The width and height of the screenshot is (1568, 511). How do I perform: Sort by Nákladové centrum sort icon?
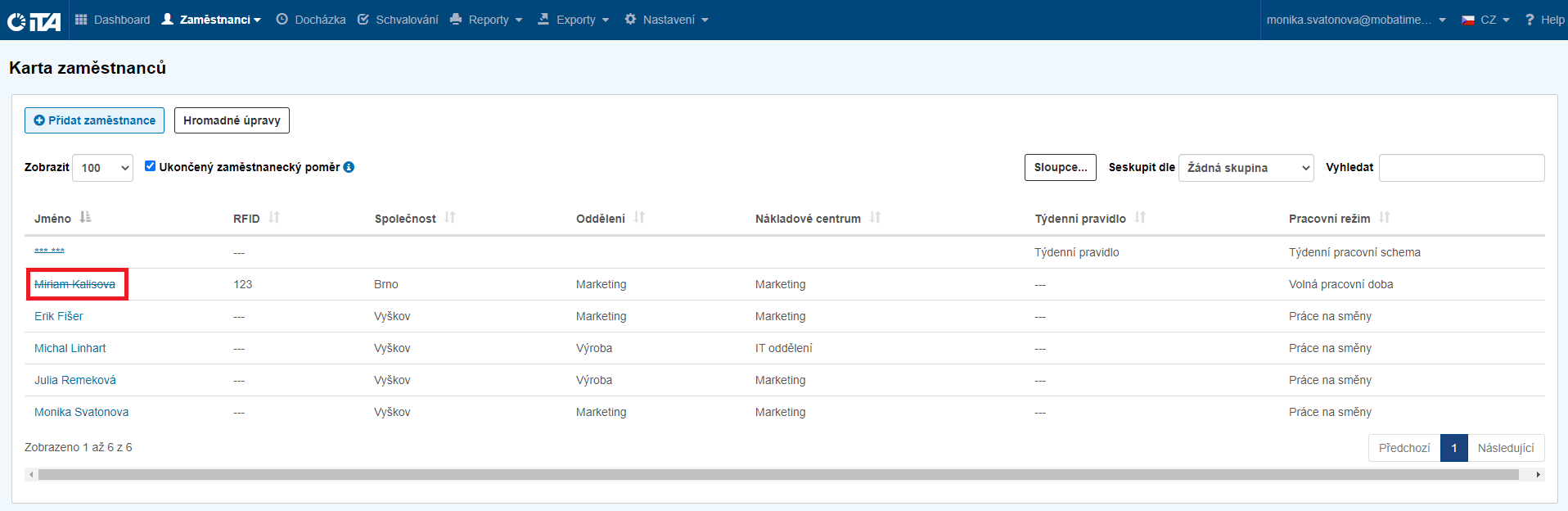[x=875, y=218]
